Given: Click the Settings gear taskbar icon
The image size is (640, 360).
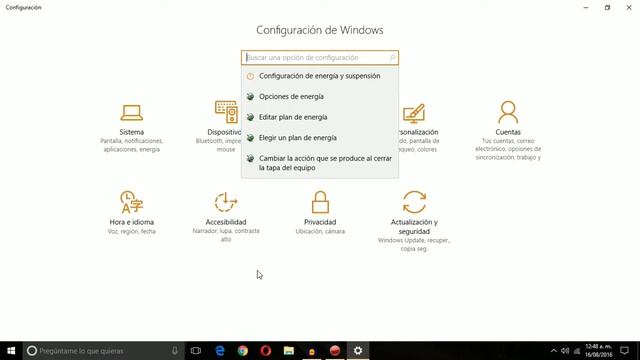Looking at the screenshot, I should click(358, 351).
